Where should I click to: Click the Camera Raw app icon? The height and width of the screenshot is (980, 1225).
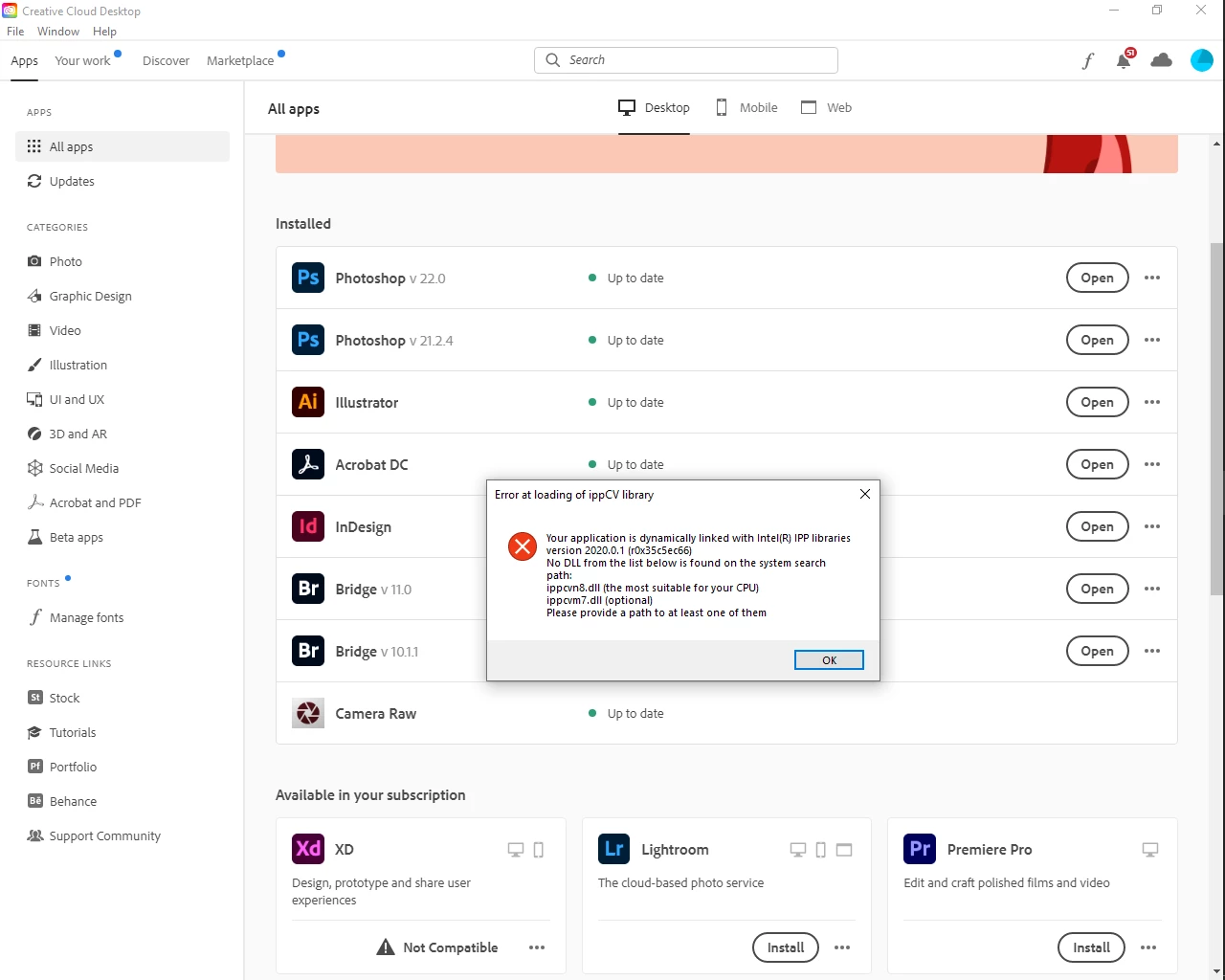(x=308, y=713)
